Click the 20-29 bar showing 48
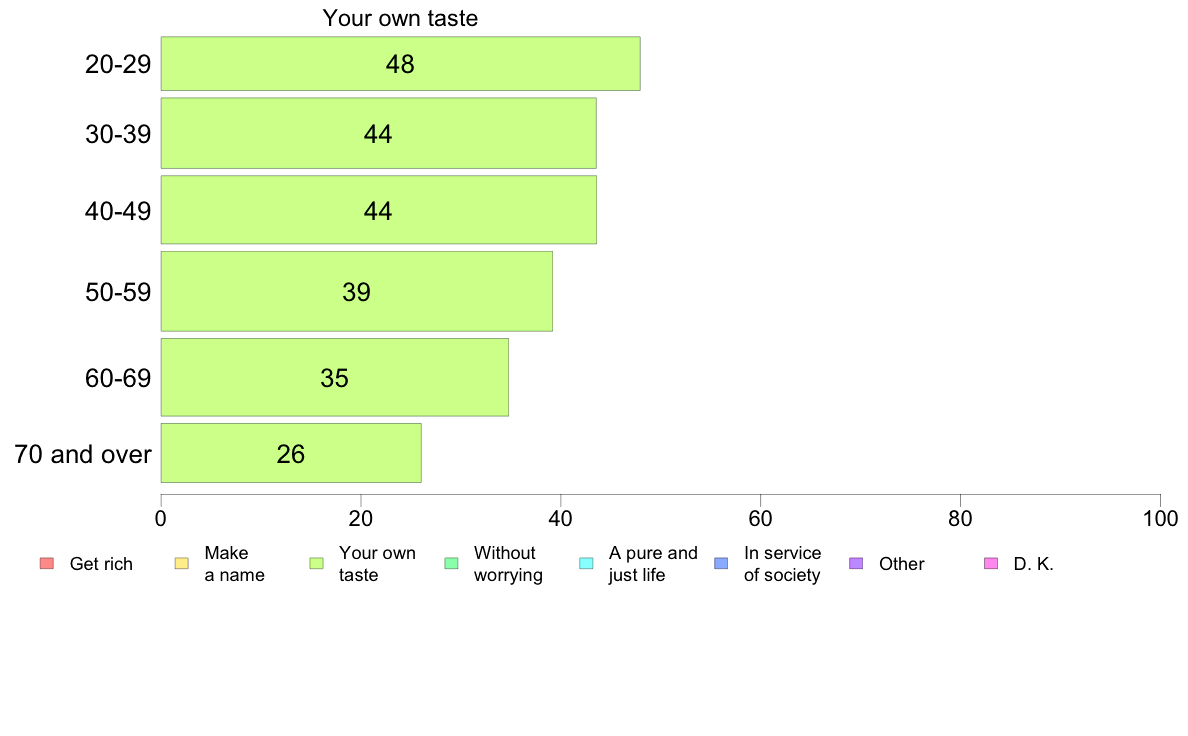Image resolution: width=1188 pixels, height=736 pixels. point(400,64)
